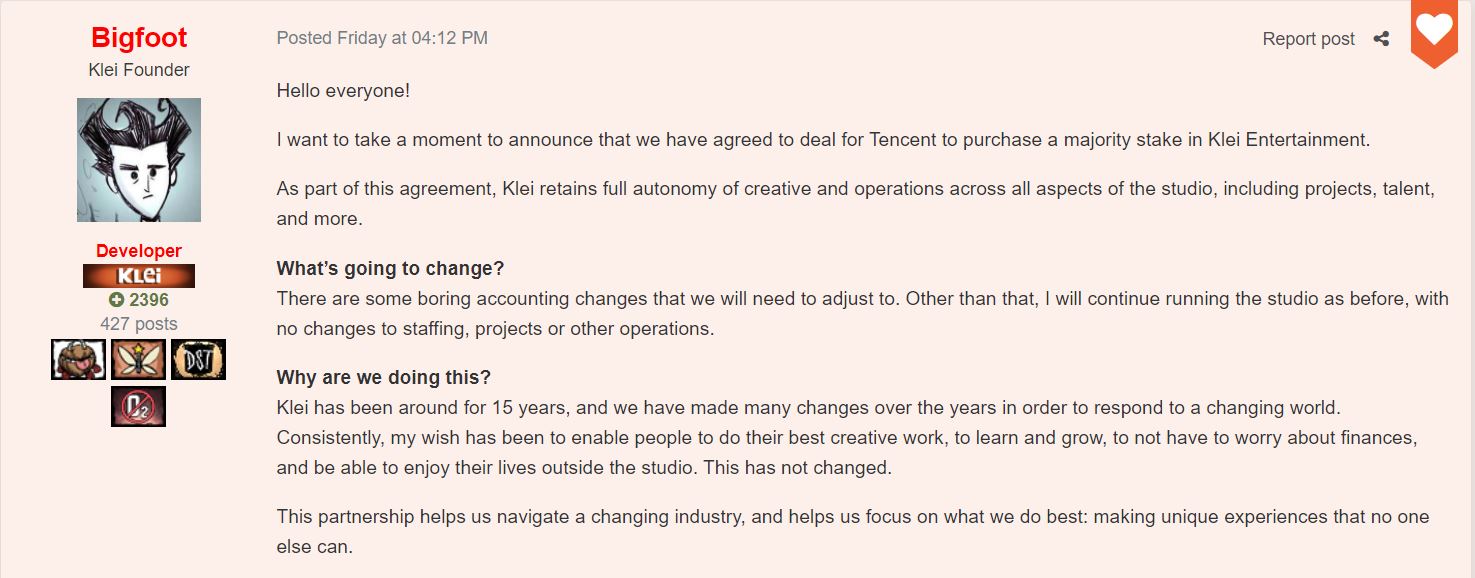Click the "Hello everyone!" greeting line

[343, 91]
